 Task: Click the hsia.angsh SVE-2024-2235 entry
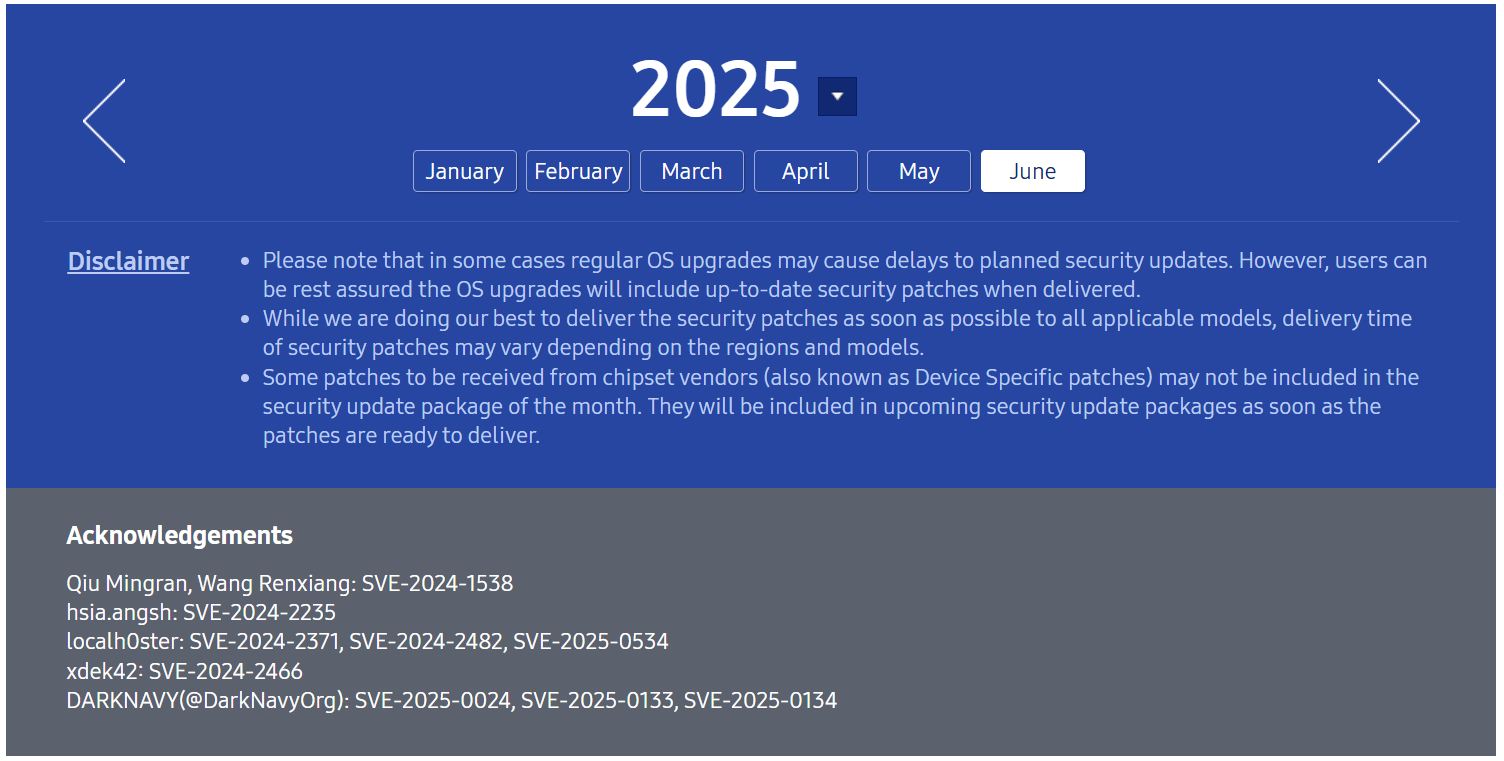tap(201, 612)
